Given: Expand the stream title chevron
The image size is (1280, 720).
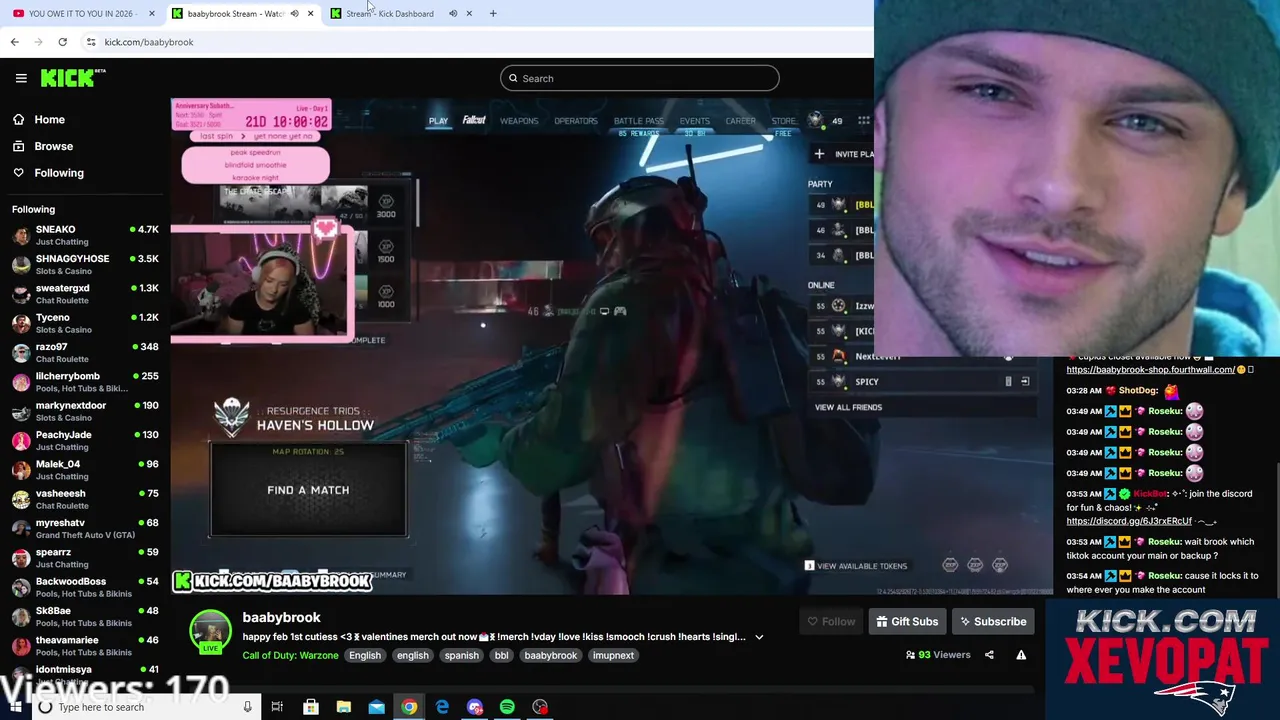Looking at the screenshot, I should tap(759, 637).
